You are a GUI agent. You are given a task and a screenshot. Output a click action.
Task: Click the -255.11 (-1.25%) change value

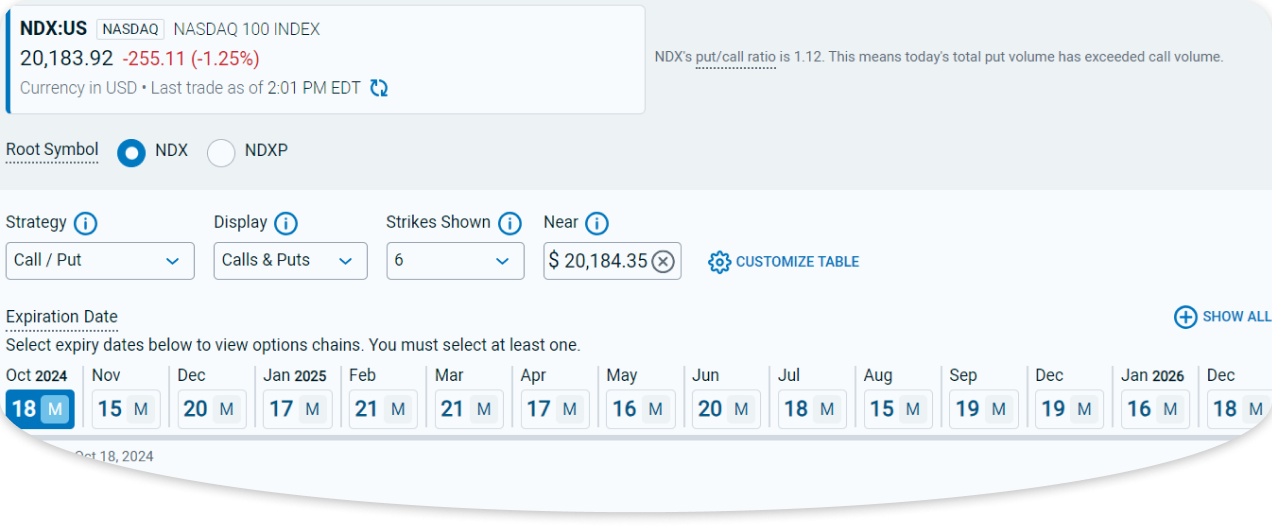coord(191,59)
